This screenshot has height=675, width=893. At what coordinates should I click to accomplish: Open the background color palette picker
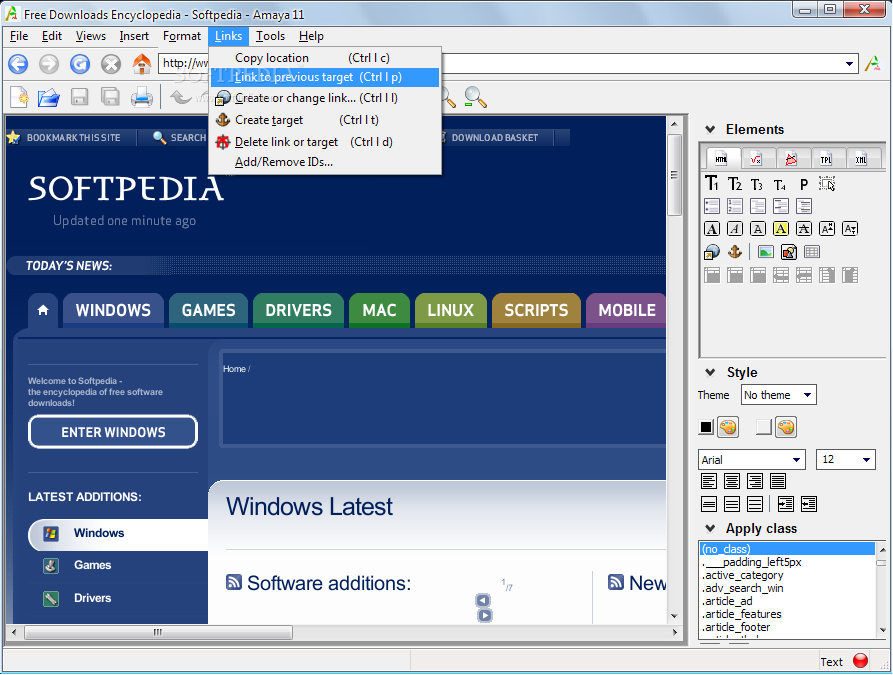click(x=786, y=427)
